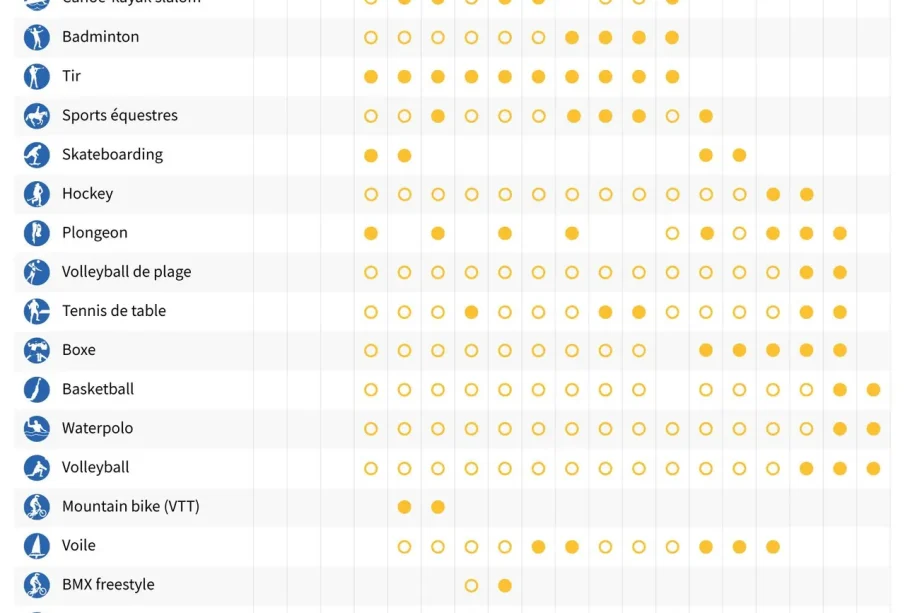Click the Tir shooting icon
Viewport: 905px width, 613px height.
tap(37, 77)
